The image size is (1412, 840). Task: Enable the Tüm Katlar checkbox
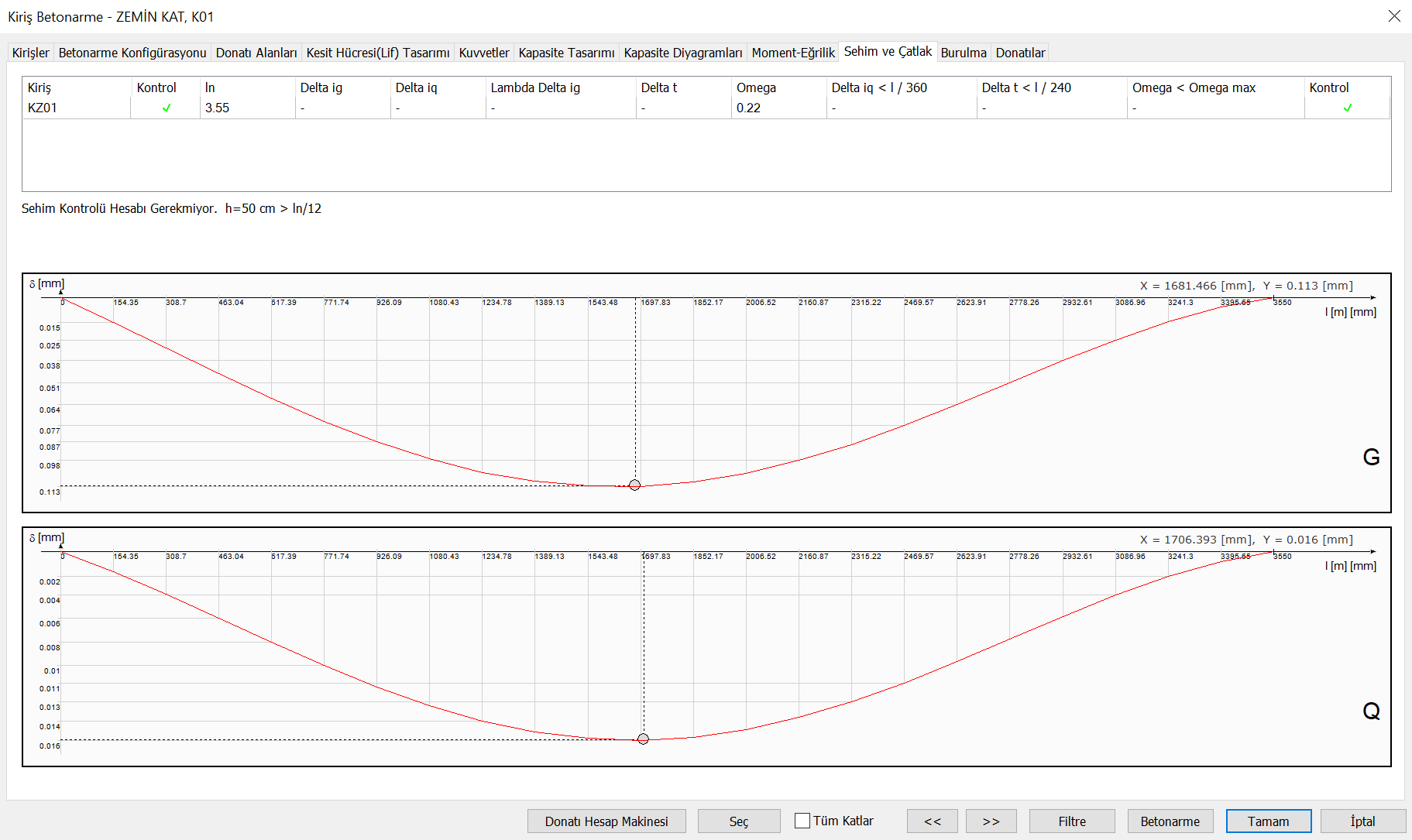pos(803,821)
